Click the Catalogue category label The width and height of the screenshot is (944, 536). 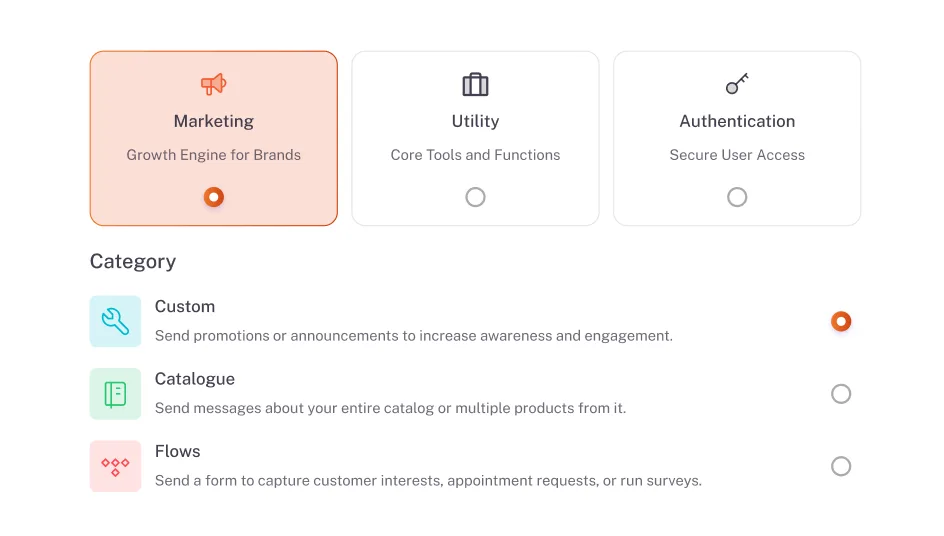point(195,379)
